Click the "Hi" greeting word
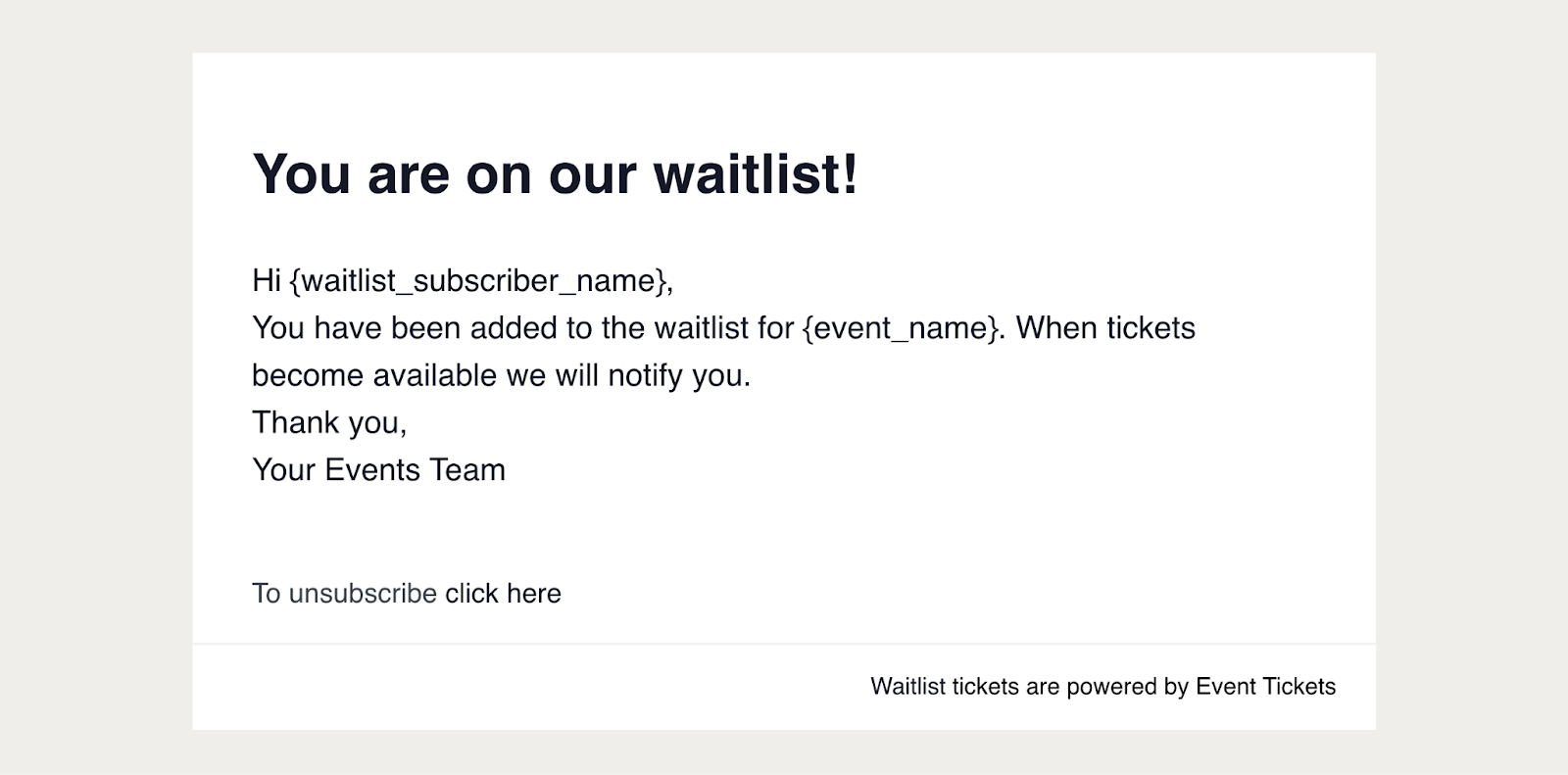1568x775 pixels. click(x=267, y=281)
